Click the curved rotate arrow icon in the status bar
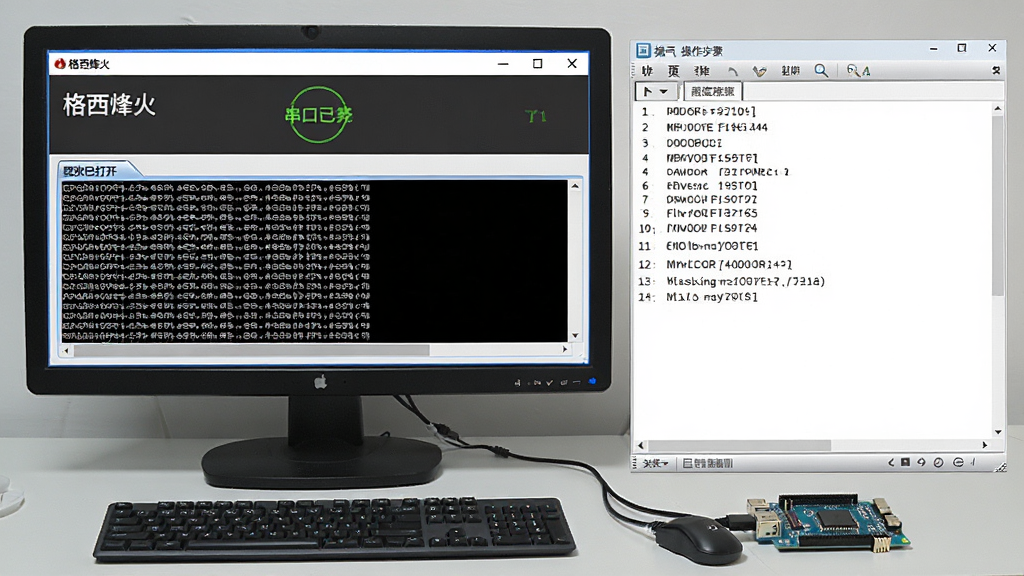The image size is (1024, 576). coord(921,462)
